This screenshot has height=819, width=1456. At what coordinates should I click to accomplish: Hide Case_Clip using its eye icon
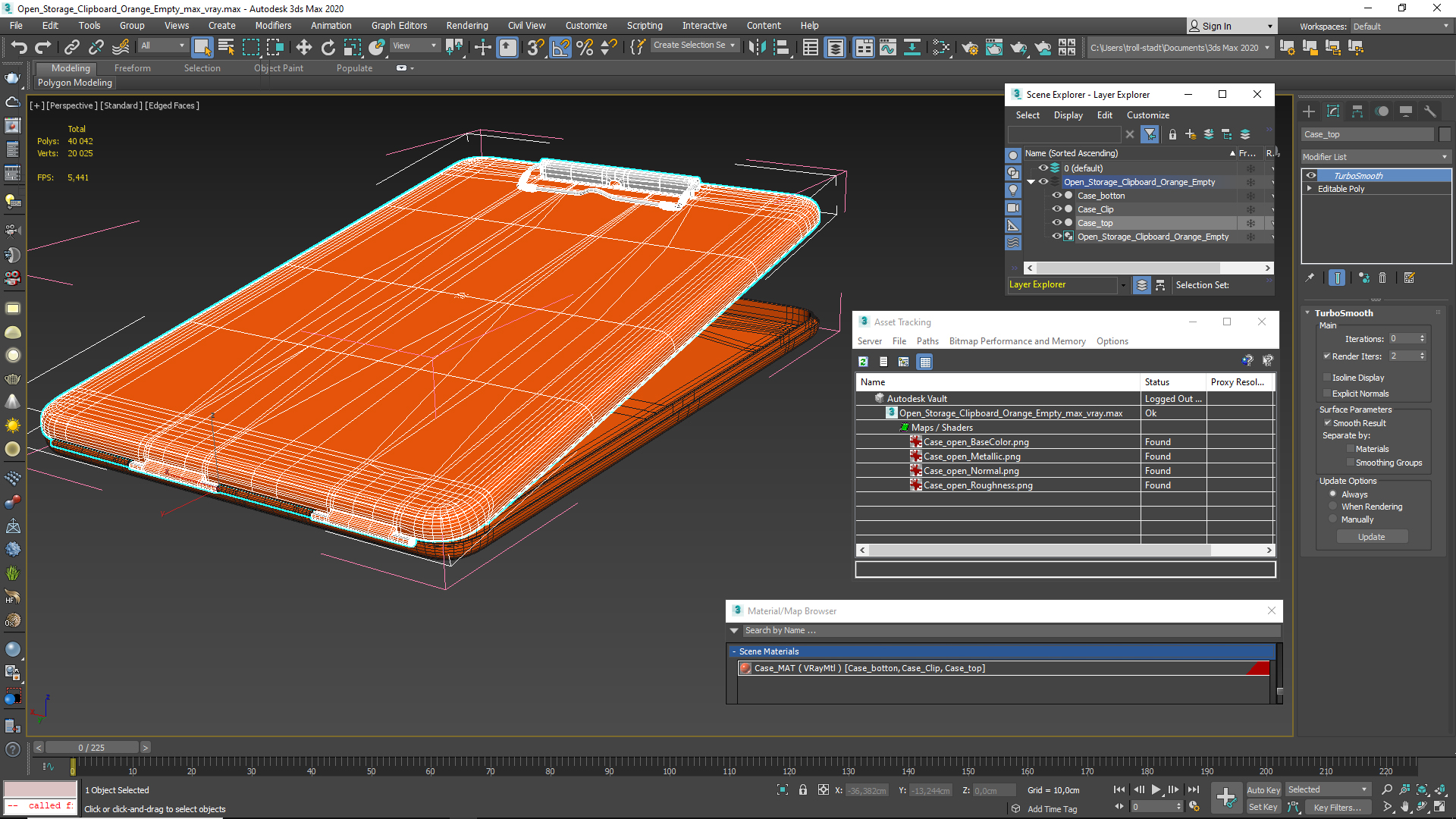coord(1056,209)
